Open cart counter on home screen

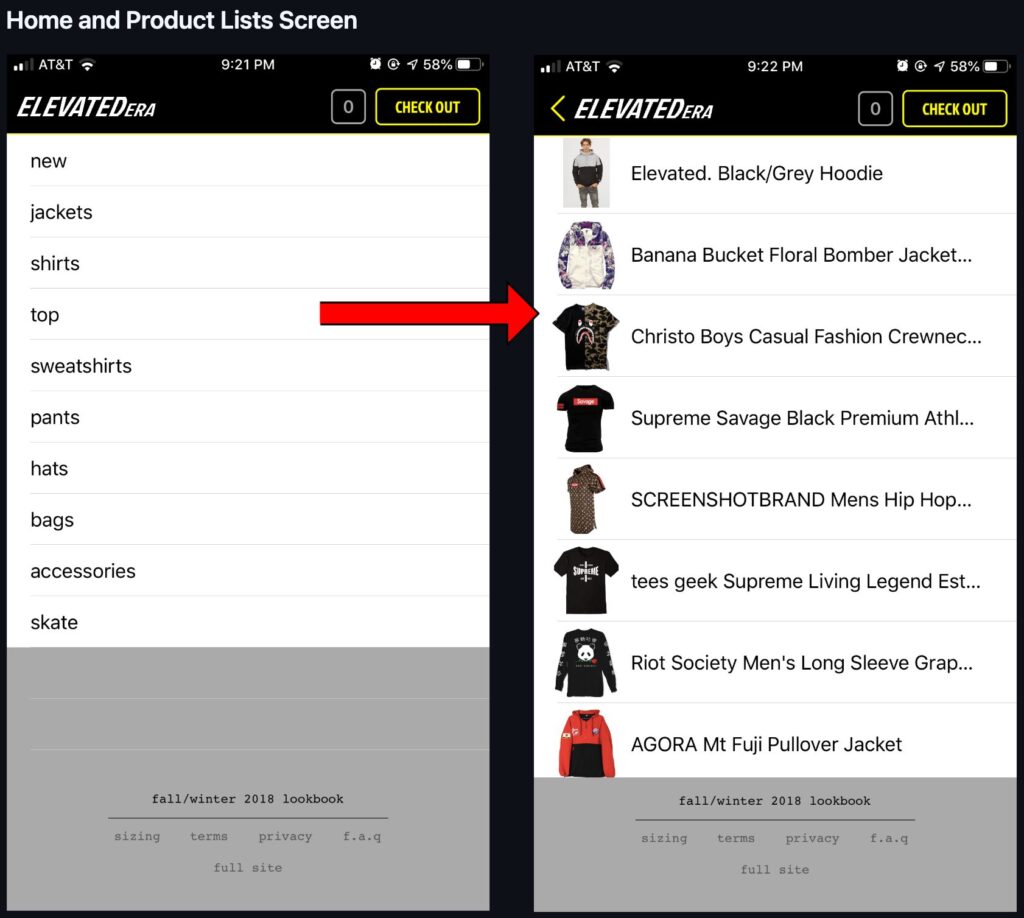(348, 107)
